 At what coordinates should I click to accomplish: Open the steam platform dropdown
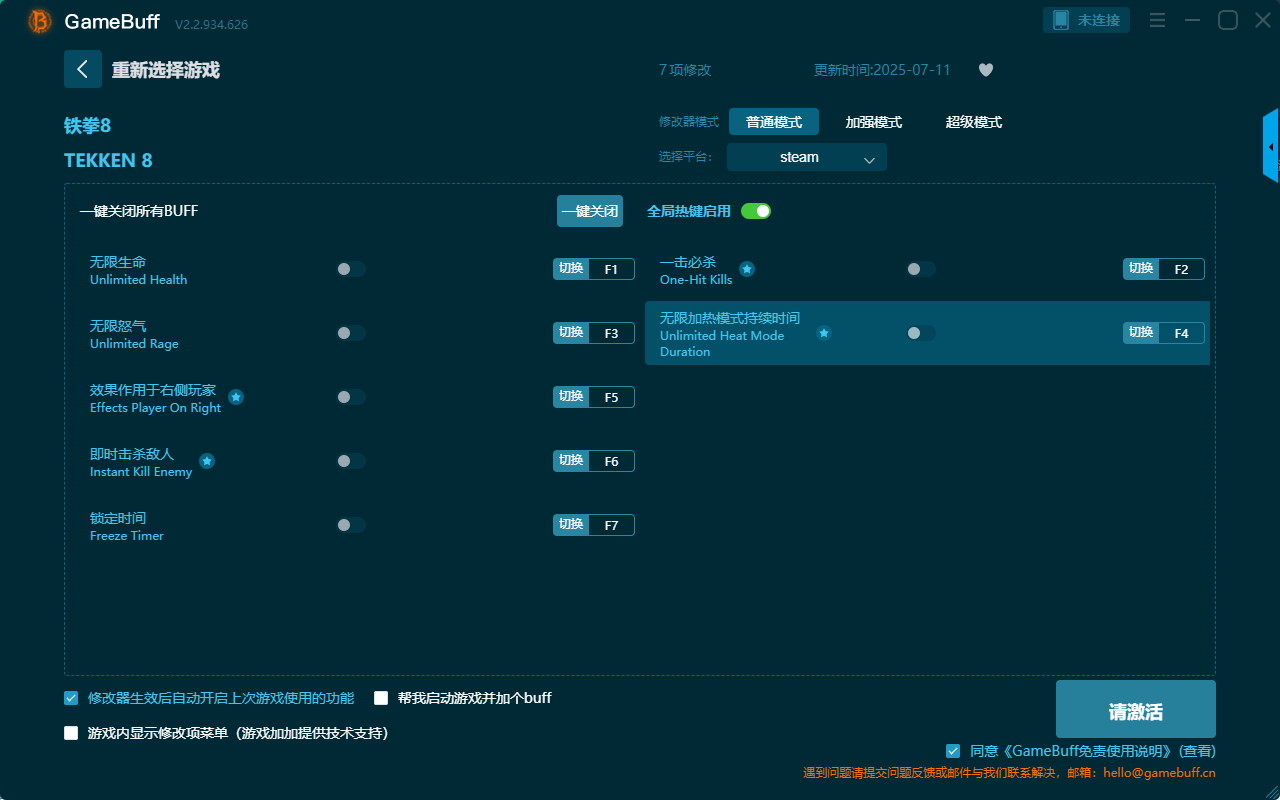coord(806,157)
